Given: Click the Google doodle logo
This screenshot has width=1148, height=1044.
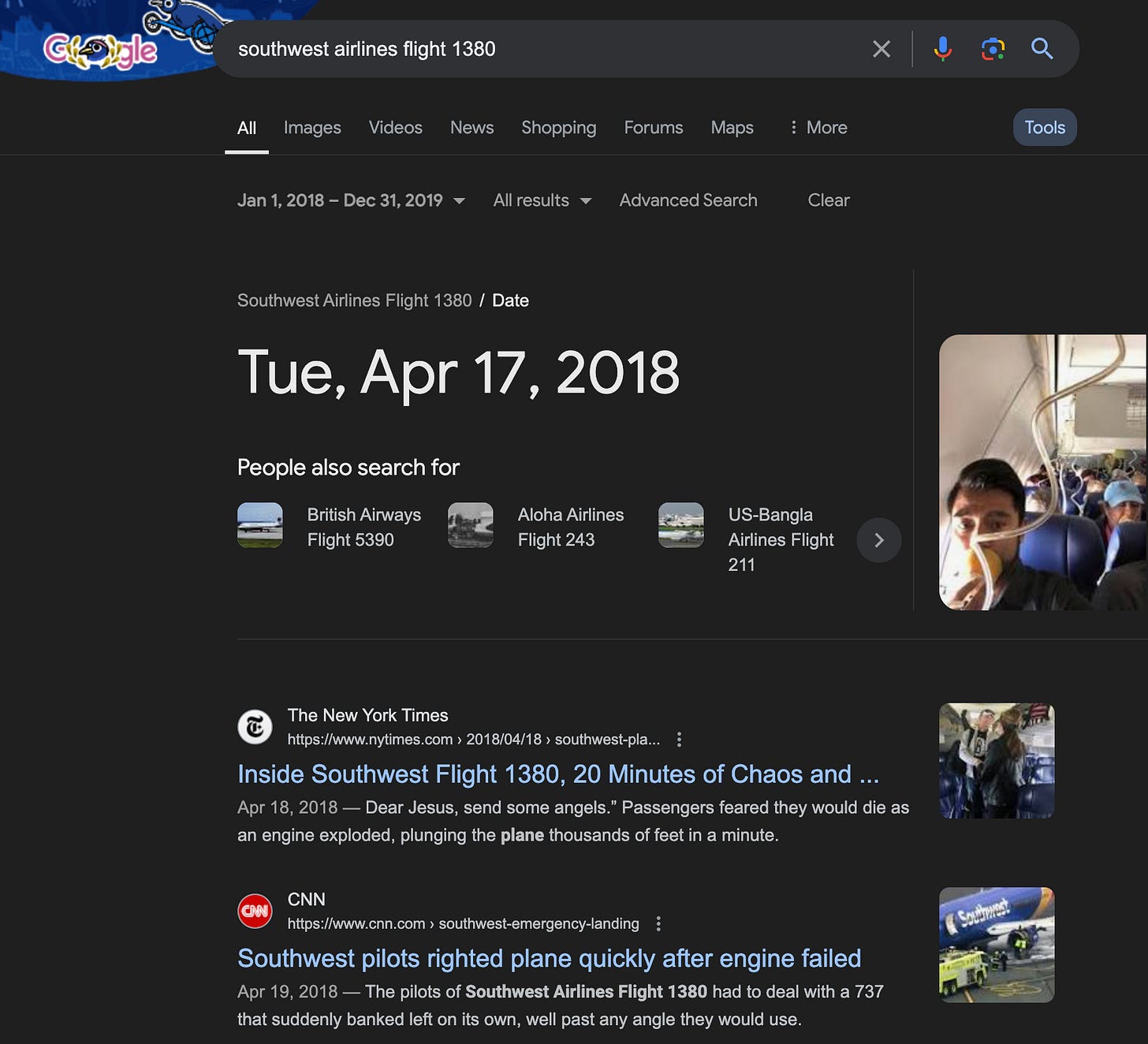Looking at the screenshot, I should [x=101, y=50].
